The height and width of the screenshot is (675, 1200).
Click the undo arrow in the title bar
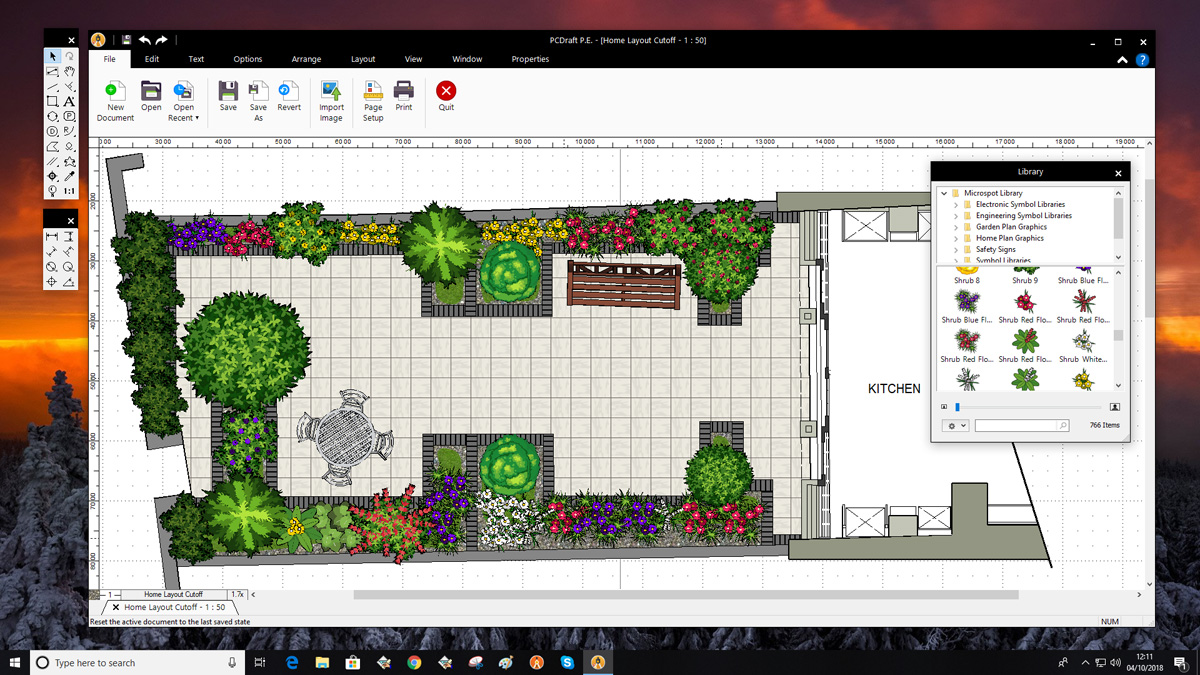tap(145, 40)
